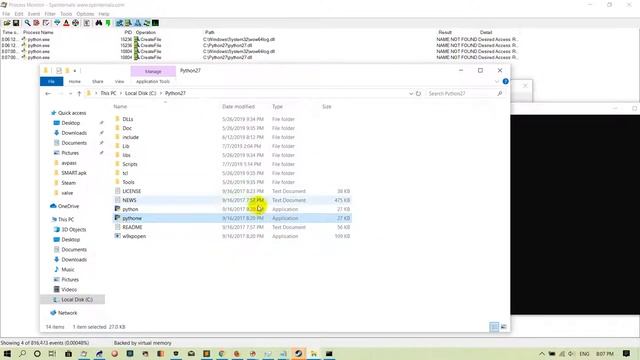Click the Search Python27 input field

click(x=464, y=93)
